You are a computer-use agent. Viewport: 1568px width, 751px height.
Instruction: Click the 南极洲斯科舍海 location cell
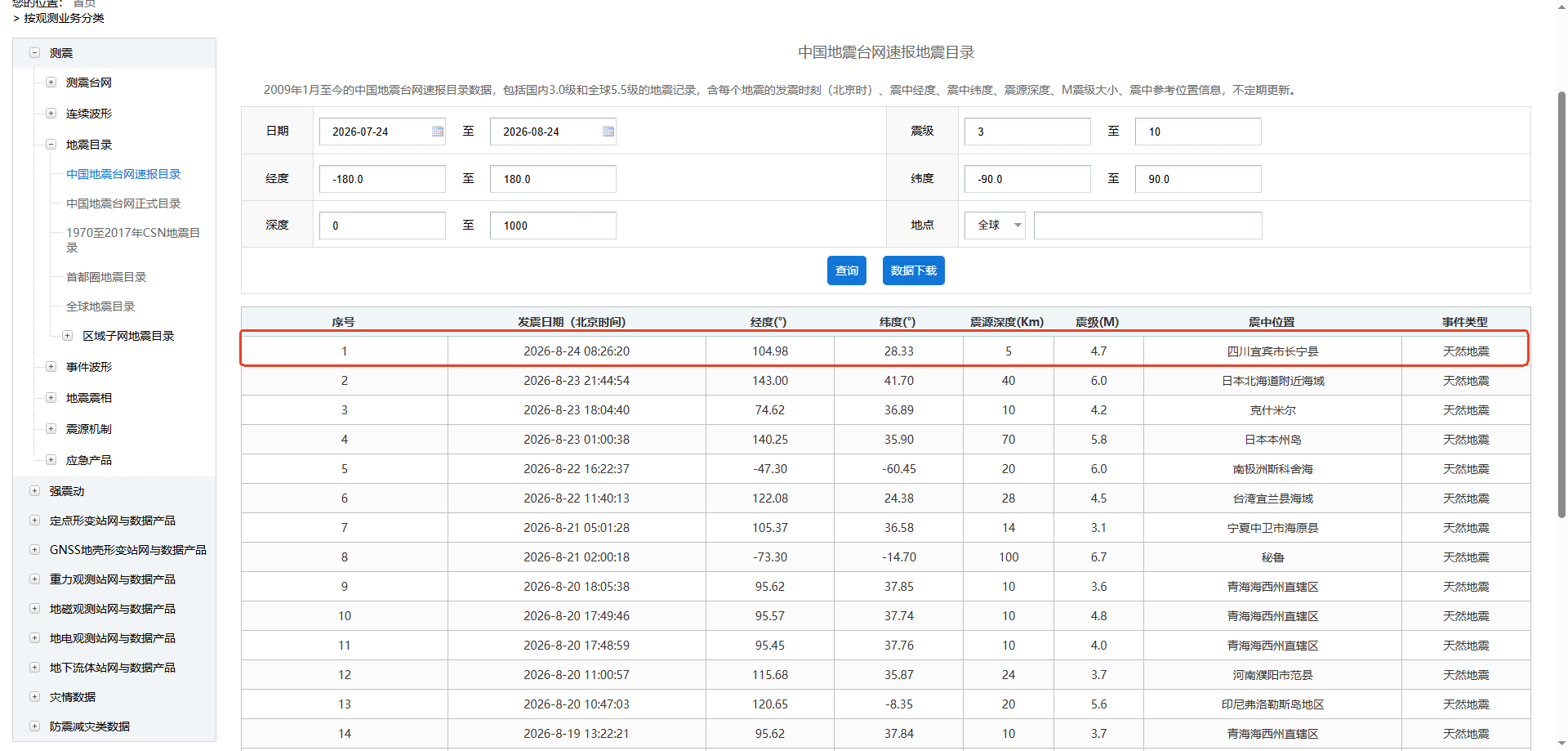click(x=1273, y=469)
